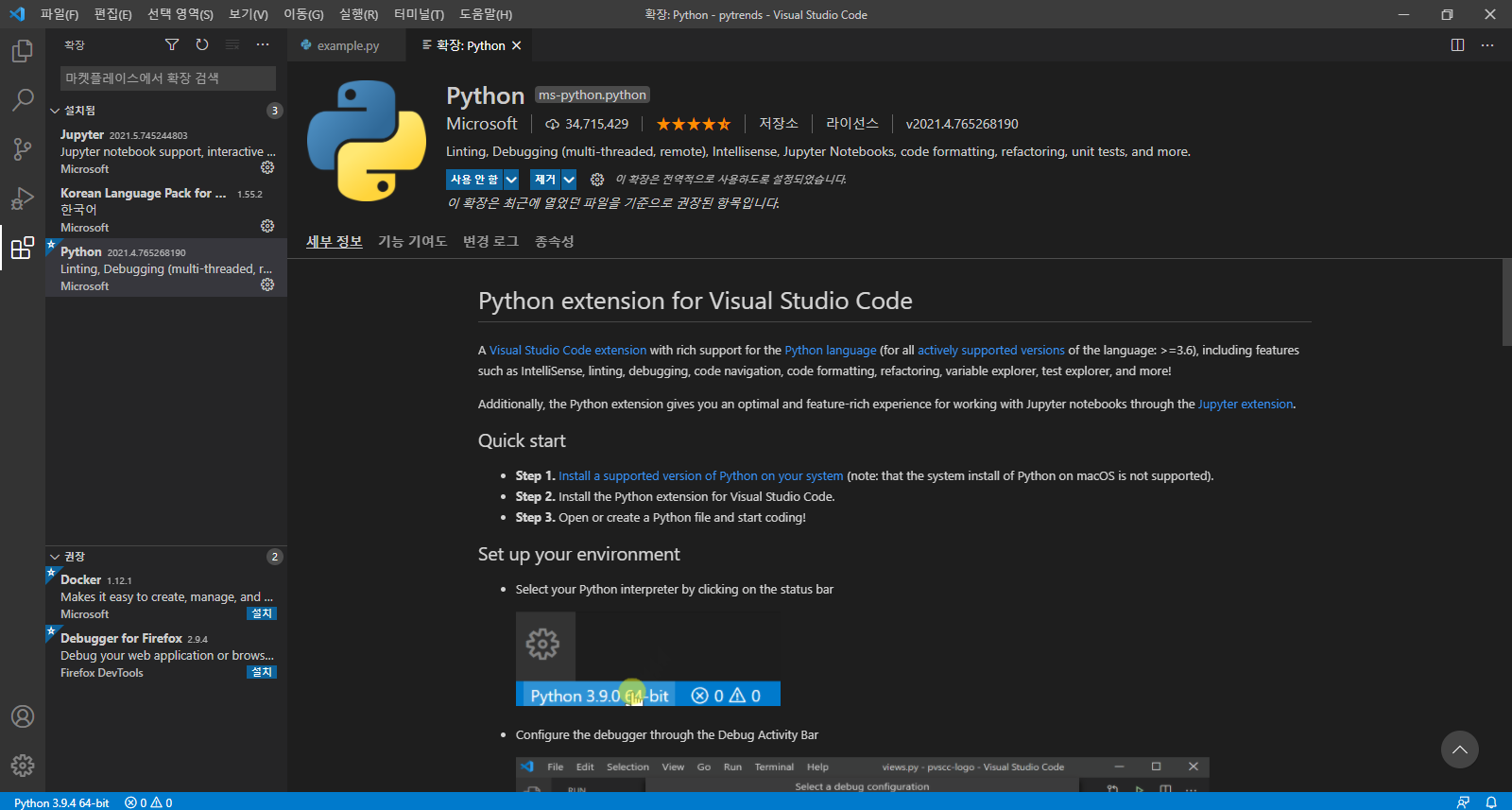Screen dimensions: 1512x810
Task: Follow the Install a supported version link
Action: tap(700, 475)
